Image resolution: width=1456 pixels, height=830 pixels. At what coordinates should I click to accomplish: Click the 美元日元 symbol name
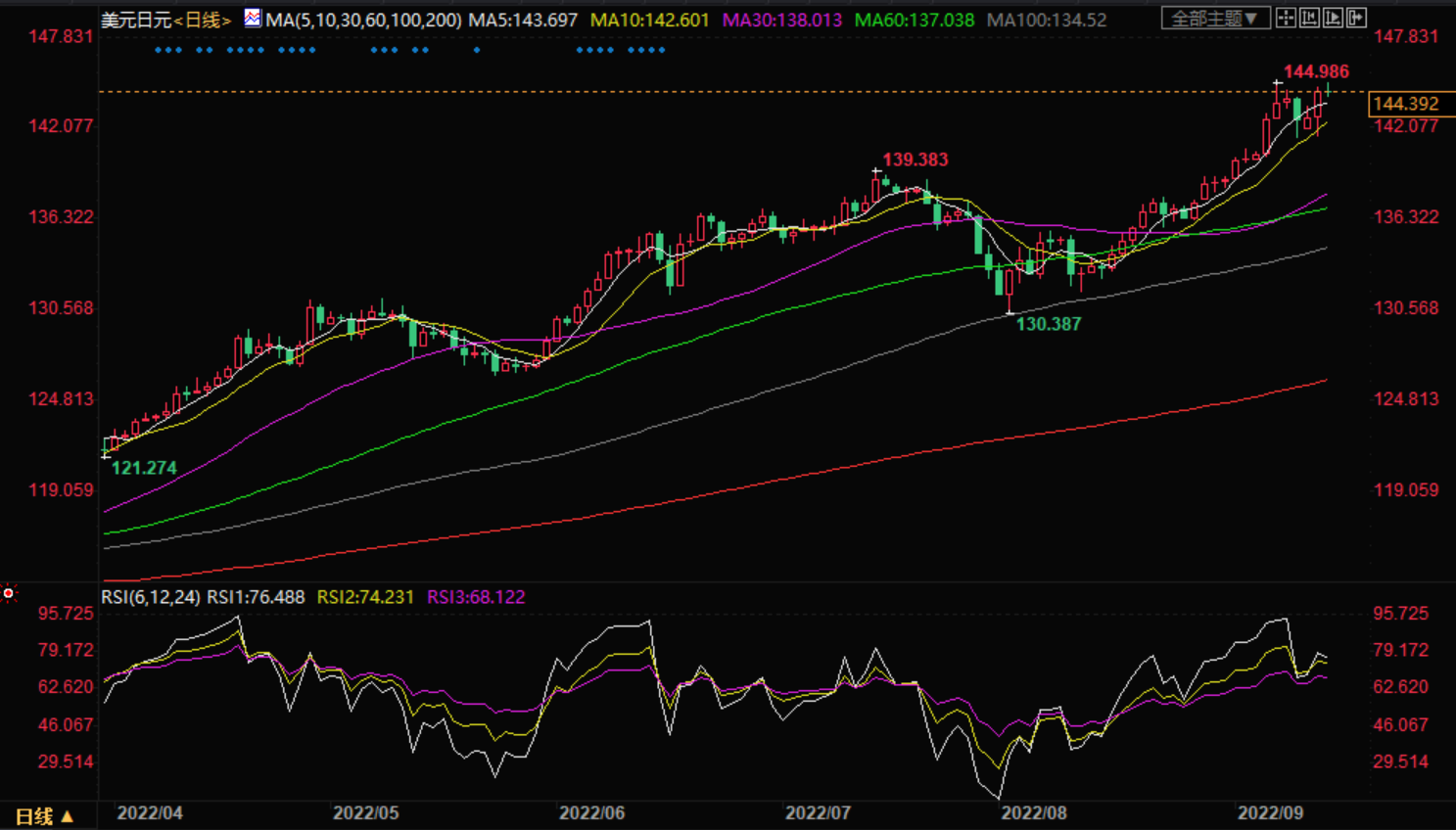137,20
